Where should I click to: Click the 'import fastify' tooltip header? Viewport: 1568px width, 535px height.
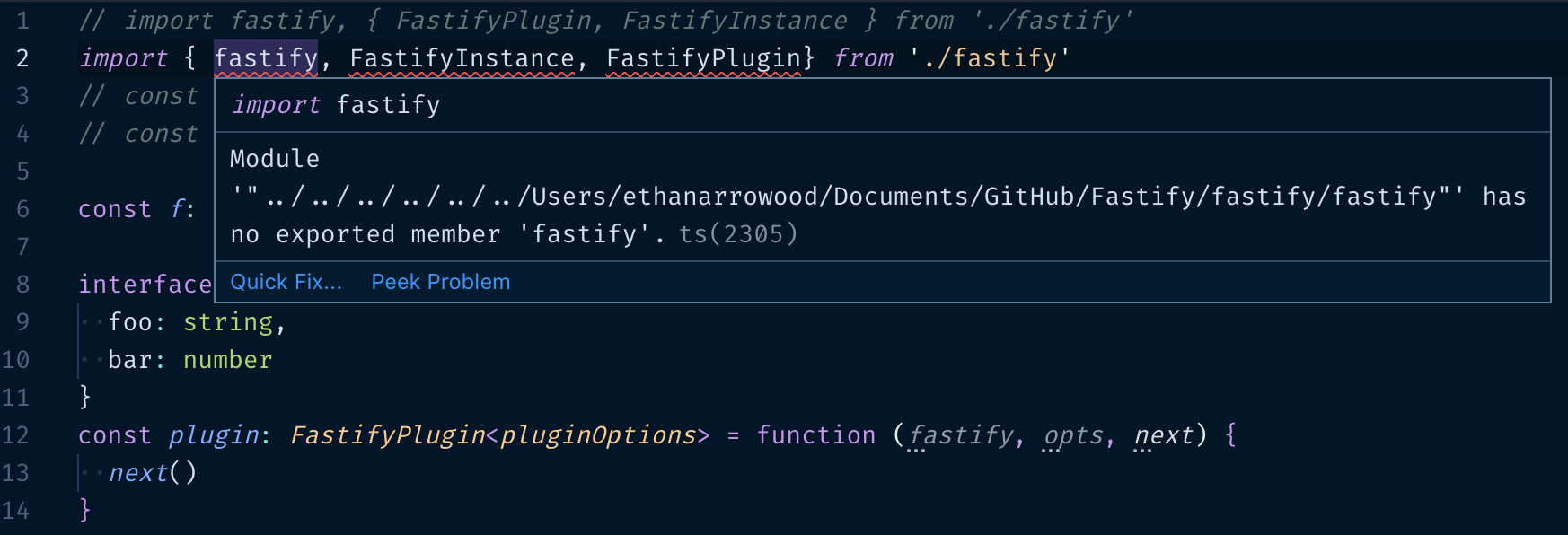click(x=337, y=105)
